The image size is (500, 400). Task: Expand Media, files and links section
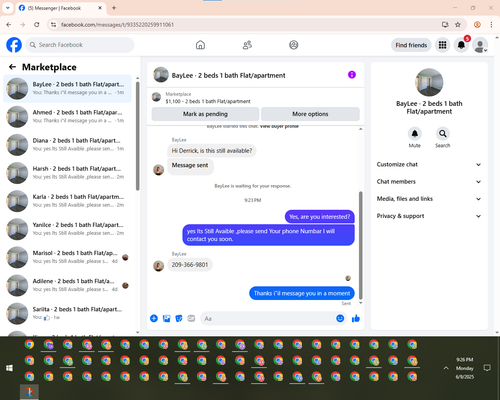pos(429,199)
